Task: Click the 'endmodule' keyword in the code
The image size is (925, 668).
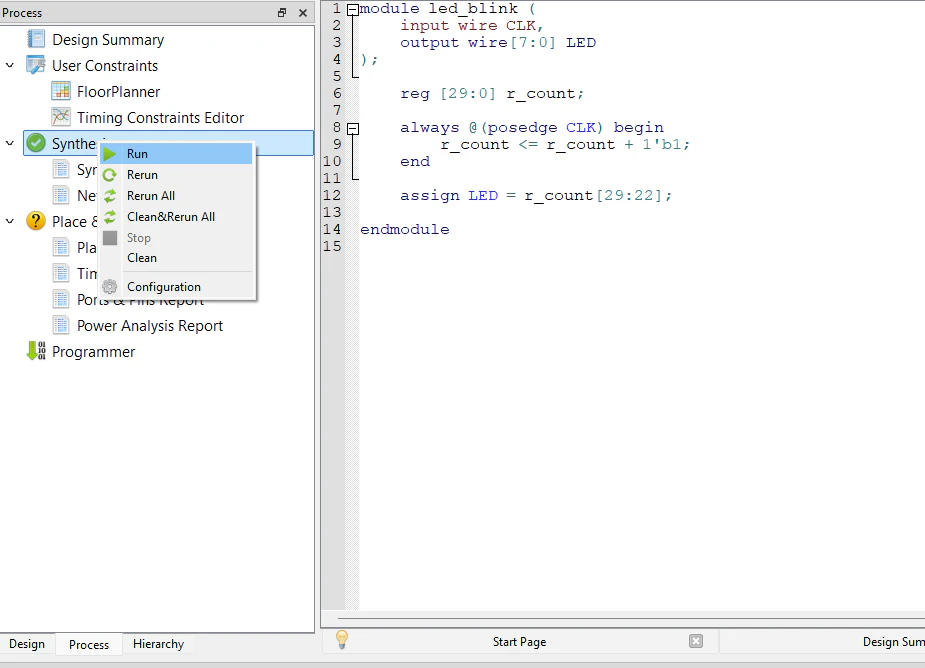Action: click(405, 230)
